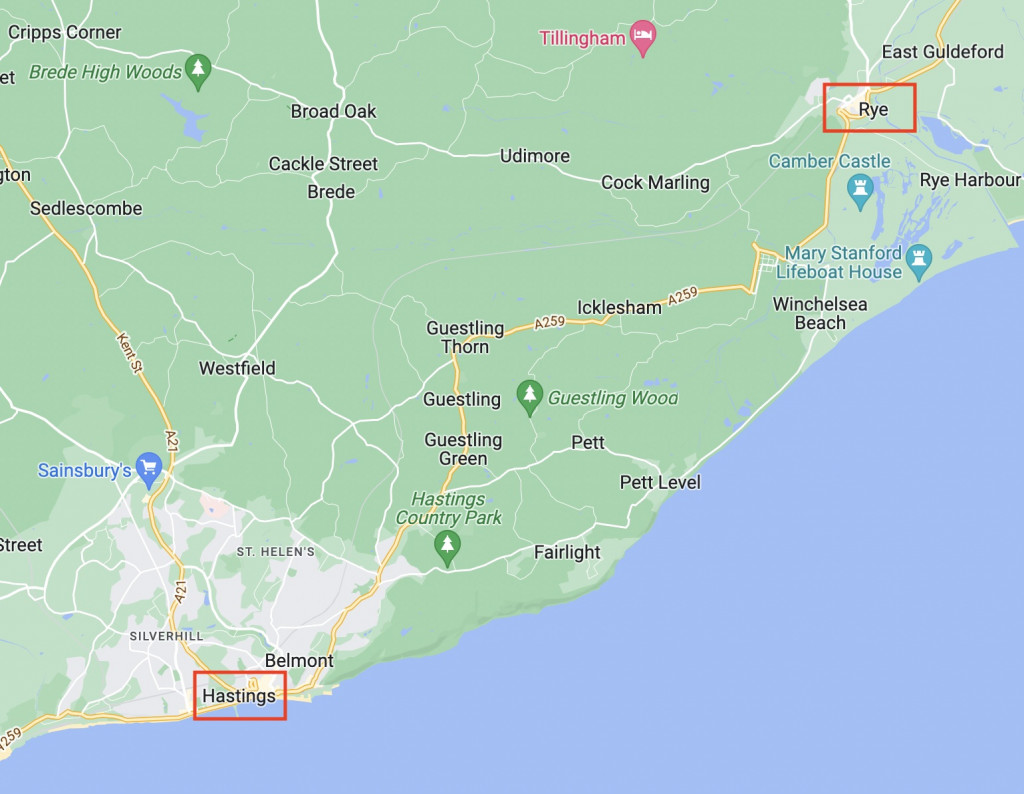Click the Pett Level label
Image resolution: width=1024 pixels, height=794 pixels.
[x=660, y=483]
